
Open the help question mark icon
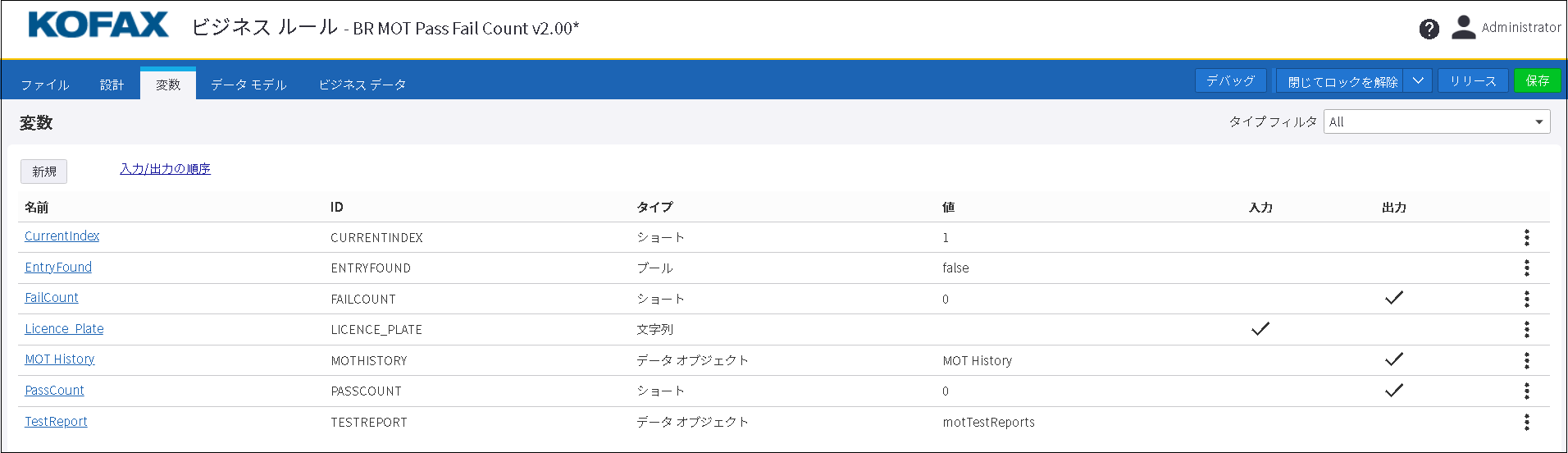[x=1429, y=30]
